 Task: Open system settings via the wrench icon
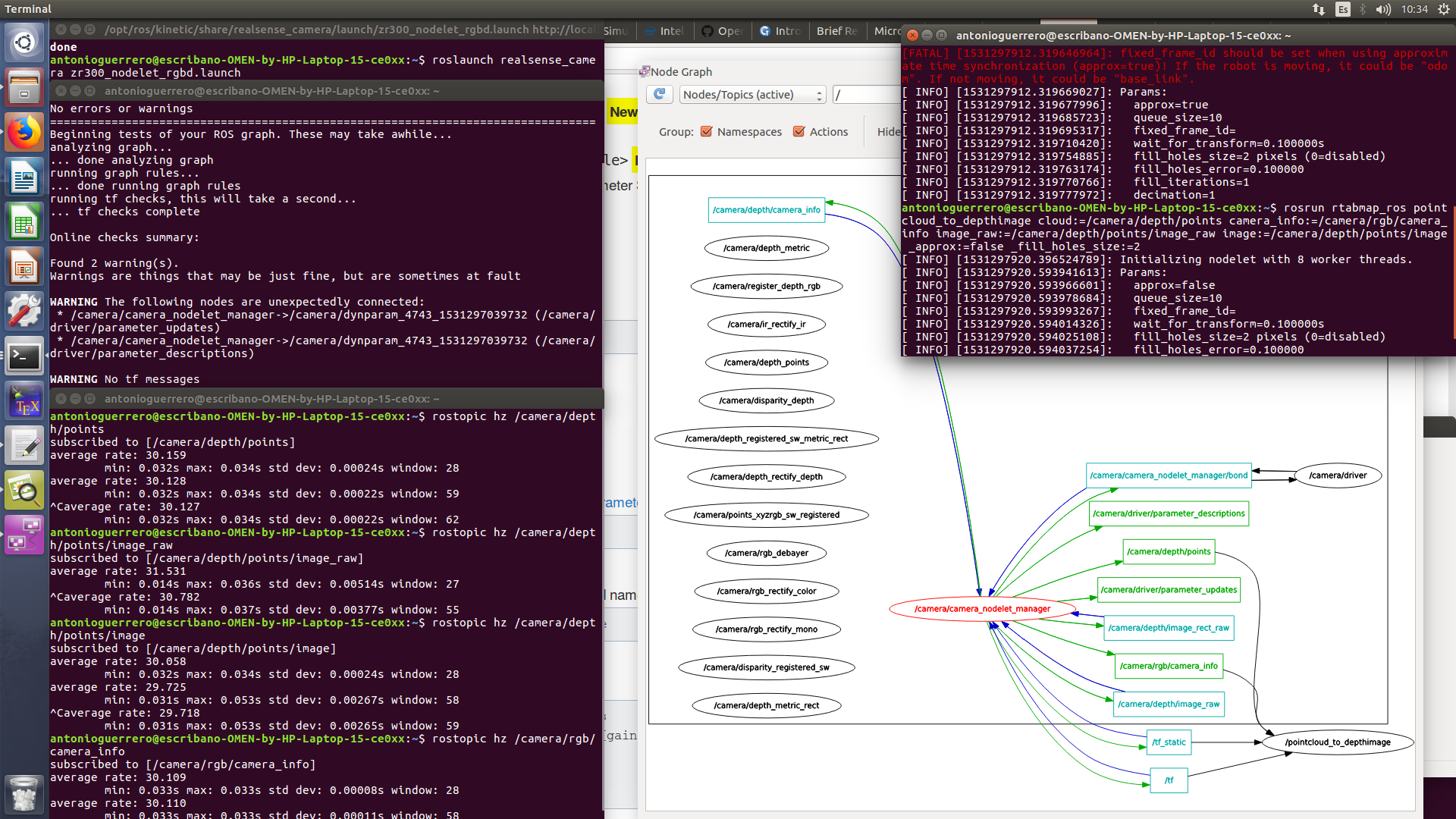coord(24,311)
